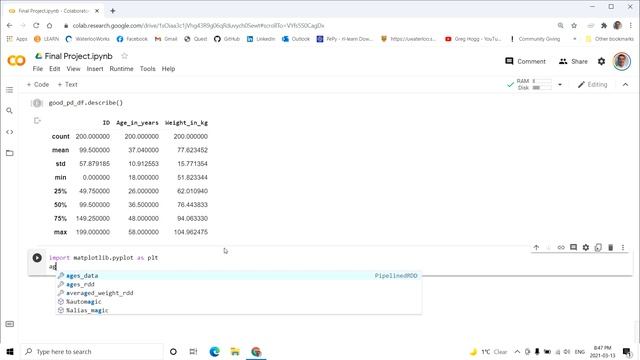Open the Gmail bookmark
640x360 pixels.
166,39
